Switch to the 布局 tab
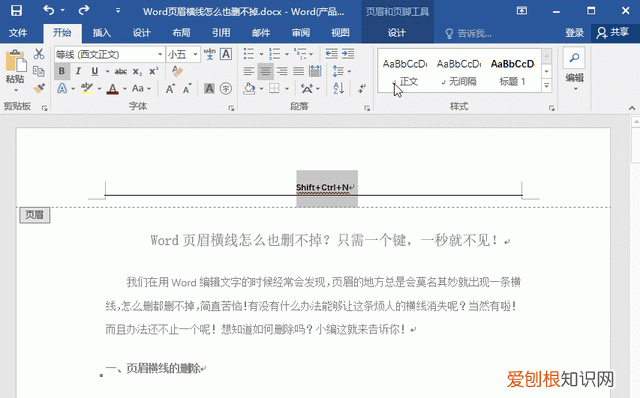640x398 pixels. click(181, 33)
